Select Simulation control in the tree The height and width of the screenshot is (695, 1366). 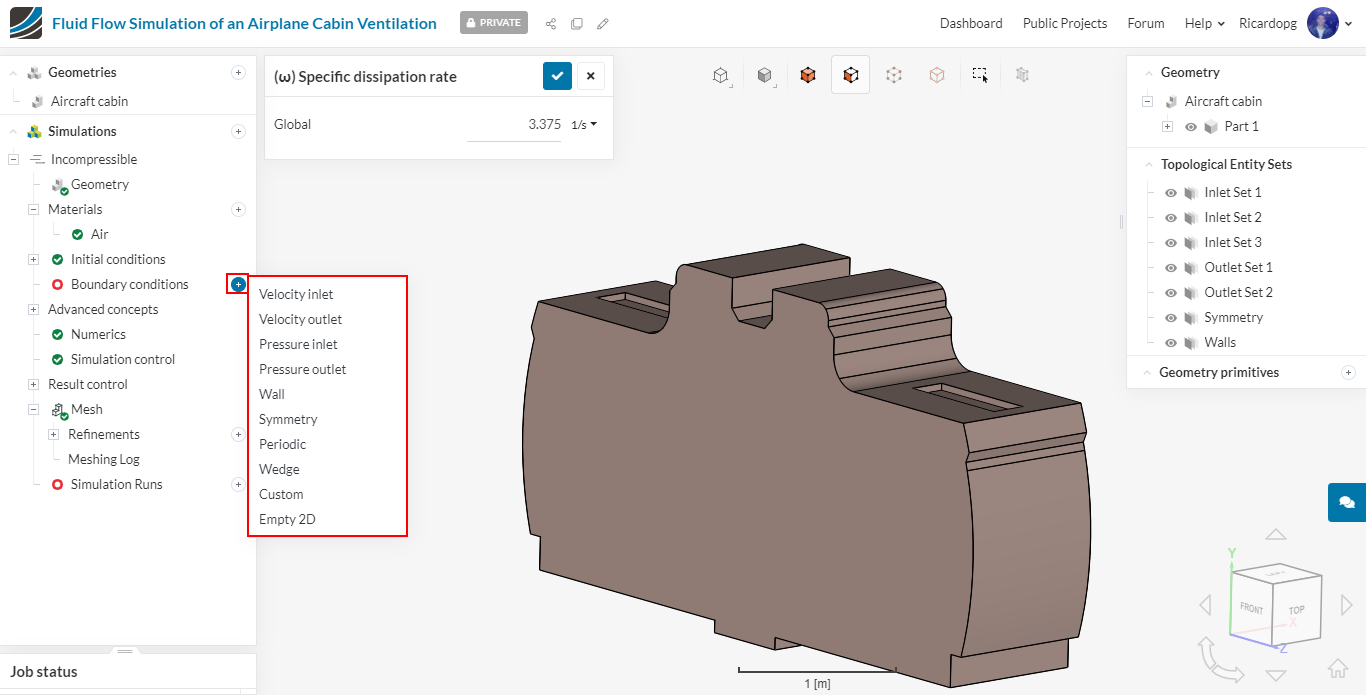click(122, 359)
